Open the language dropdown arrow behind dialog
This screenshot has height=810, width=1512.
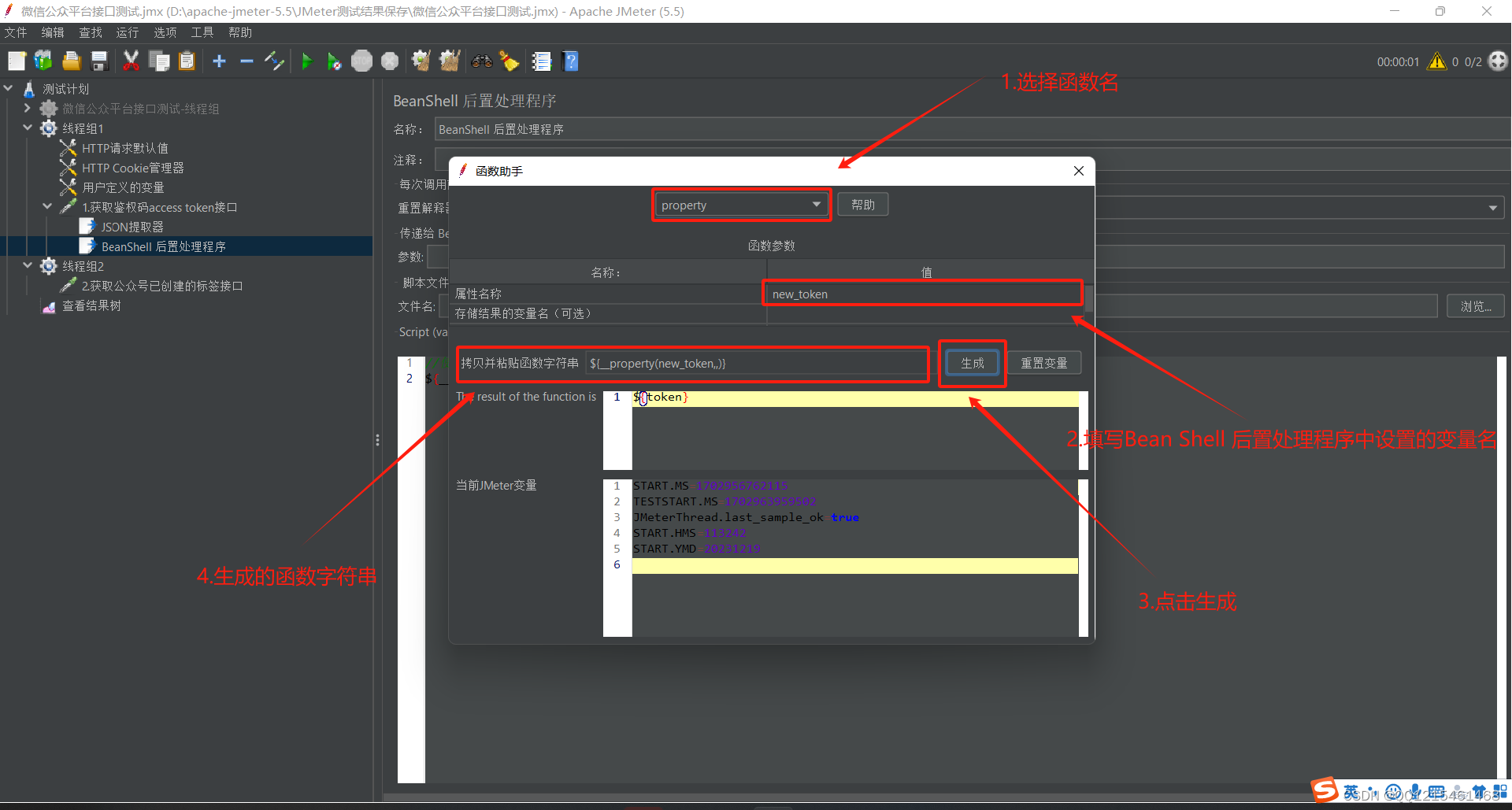pos(1492,208)
